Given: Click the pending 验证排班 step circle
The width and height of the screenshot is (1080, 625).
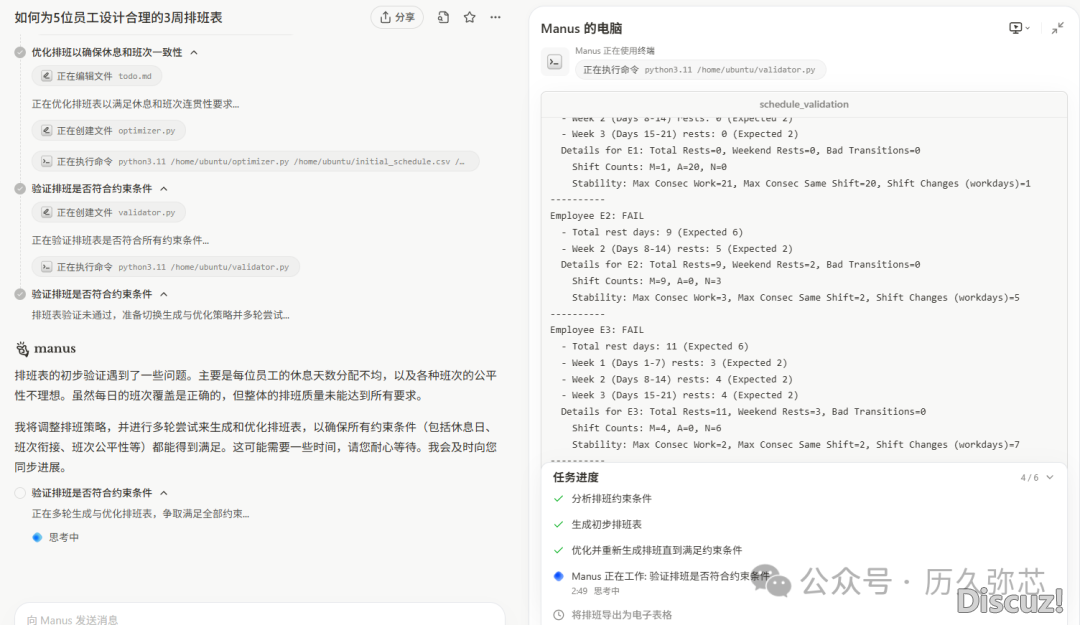Looking at the screenshot, I should [x=20, y=493].
